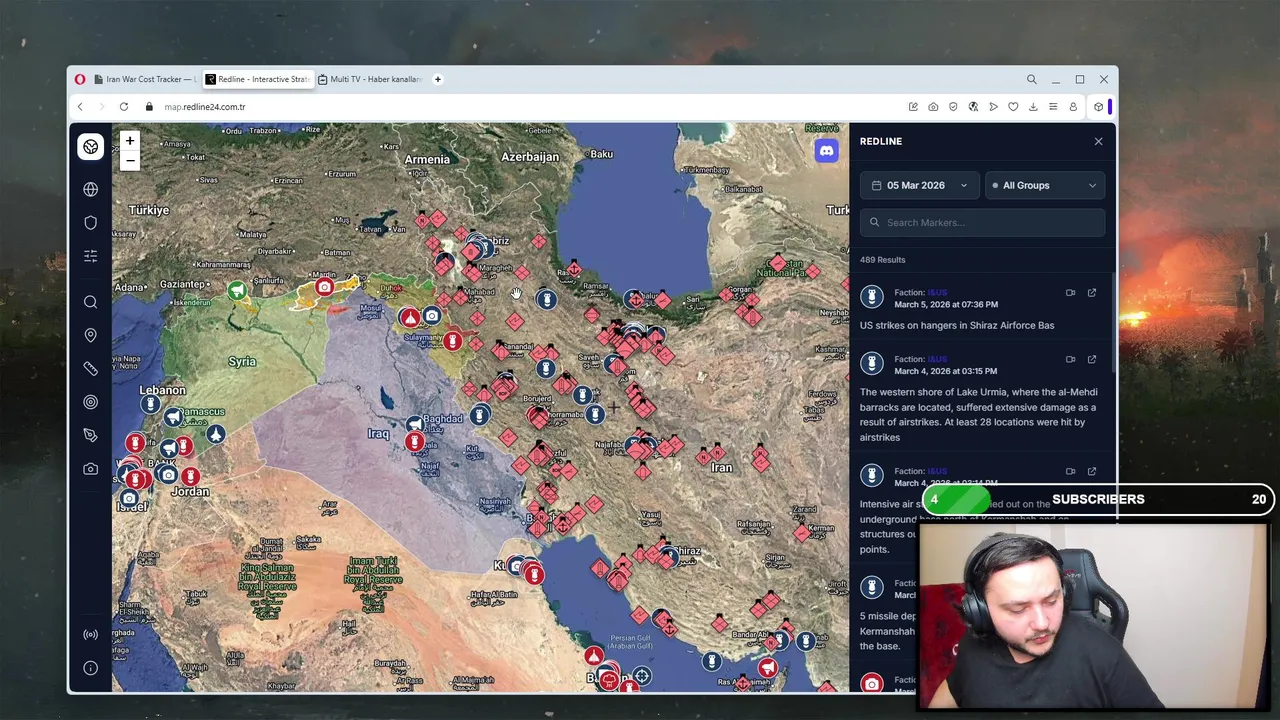
Task: Open external link for Lake Urmia entry
Action: tap(1092, 359)
